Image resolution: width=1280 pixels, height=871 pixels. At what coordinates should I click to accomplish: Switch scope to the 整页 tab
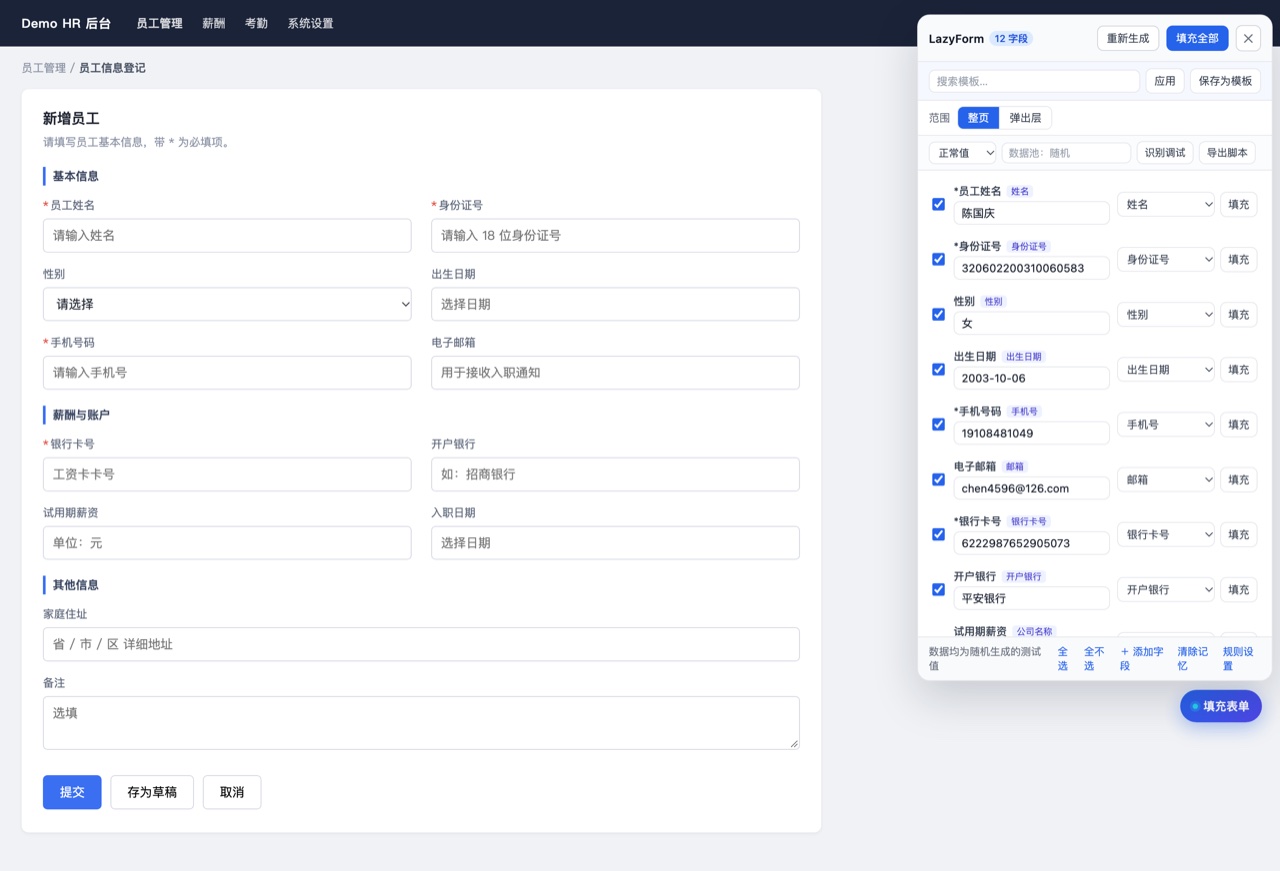point(978,118)
